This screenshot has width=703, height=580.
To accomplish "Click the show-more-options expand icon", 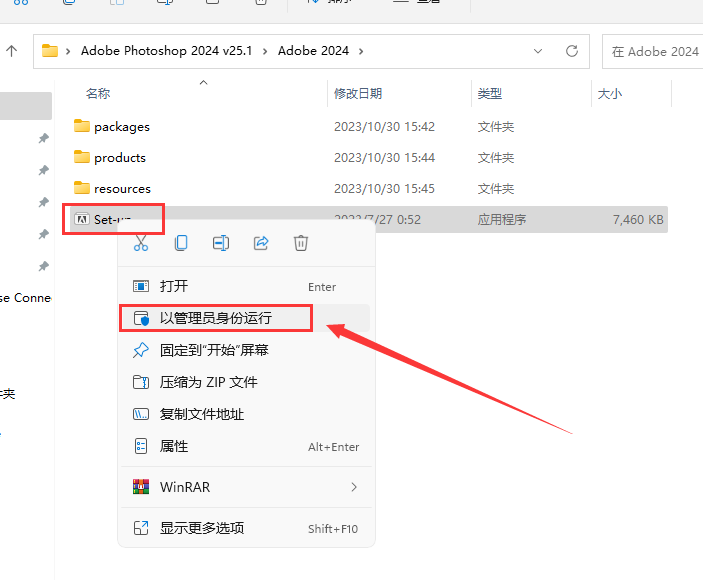I will [141, 528].
